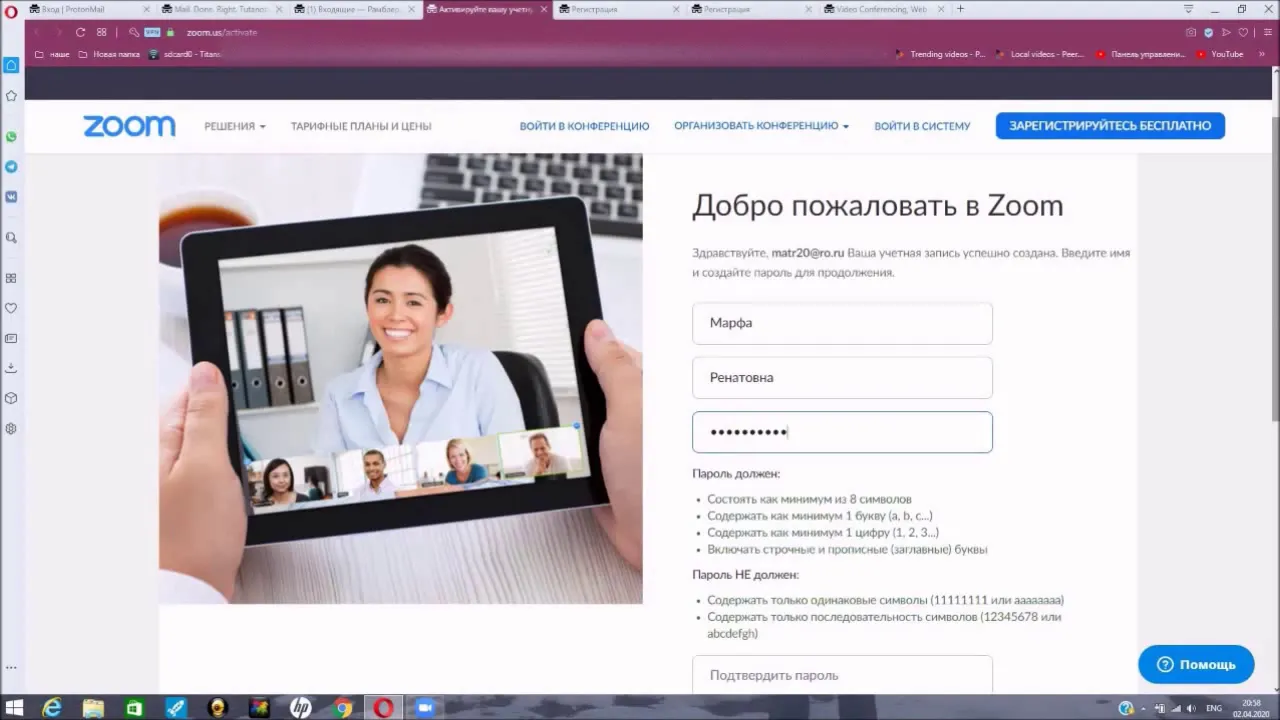Switch to the ProtonMail tab
This screenshot has height=720, width=1280.
coord(90,9)
